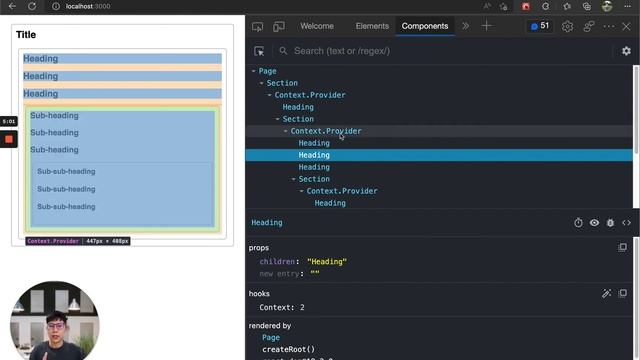Stop recording with the red square button

click(9, 139)
